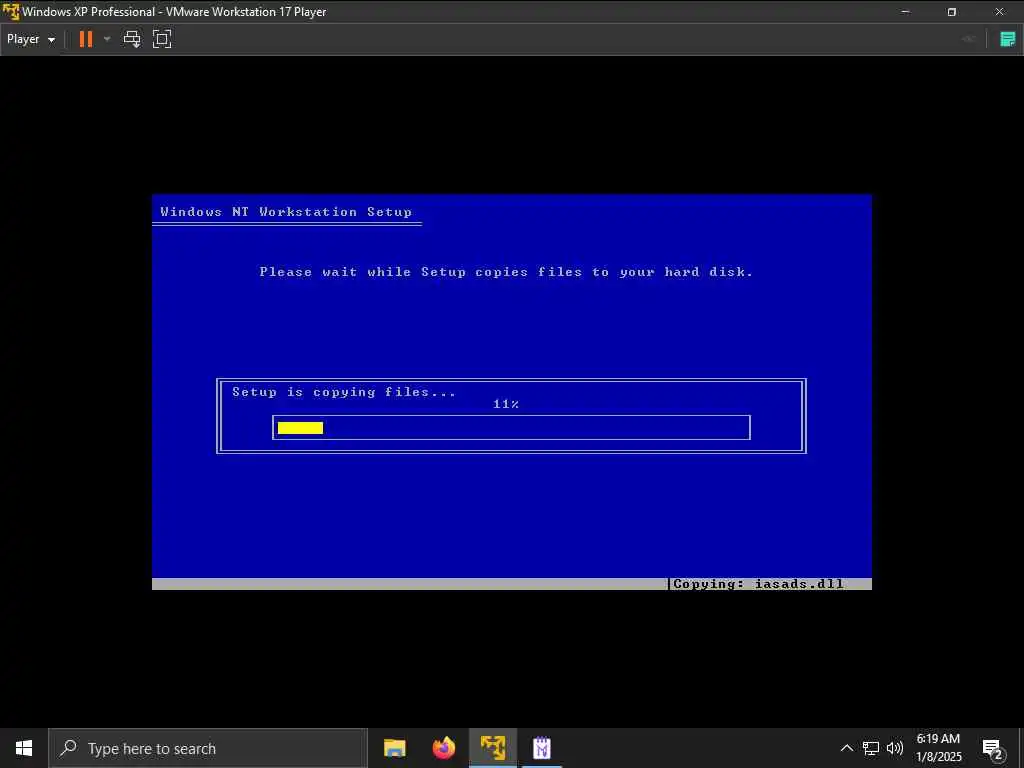Viewport: 1024px width, 768px height.
Task: Click the VMware title bar app icon
Action: 11,12
